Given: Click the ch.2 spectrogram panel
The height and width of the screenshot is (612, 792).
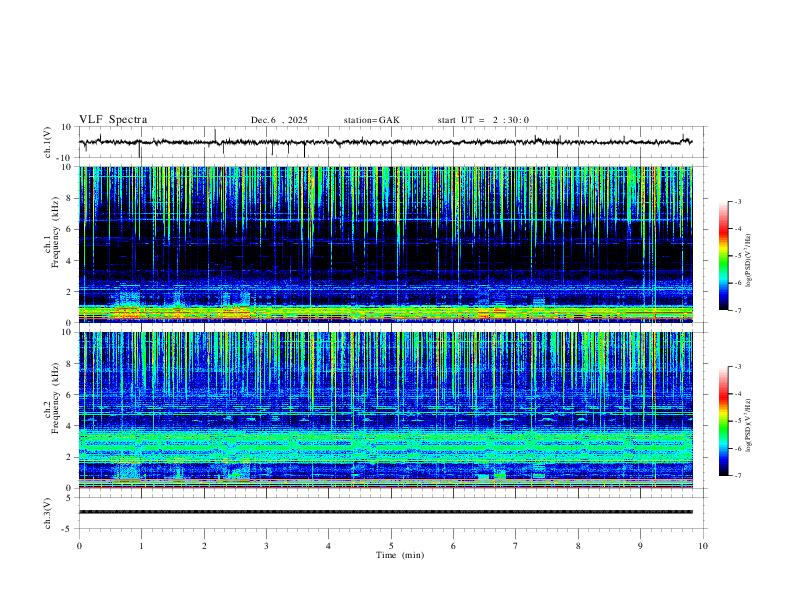Looking at the screenshot, I should click(385, 410).
